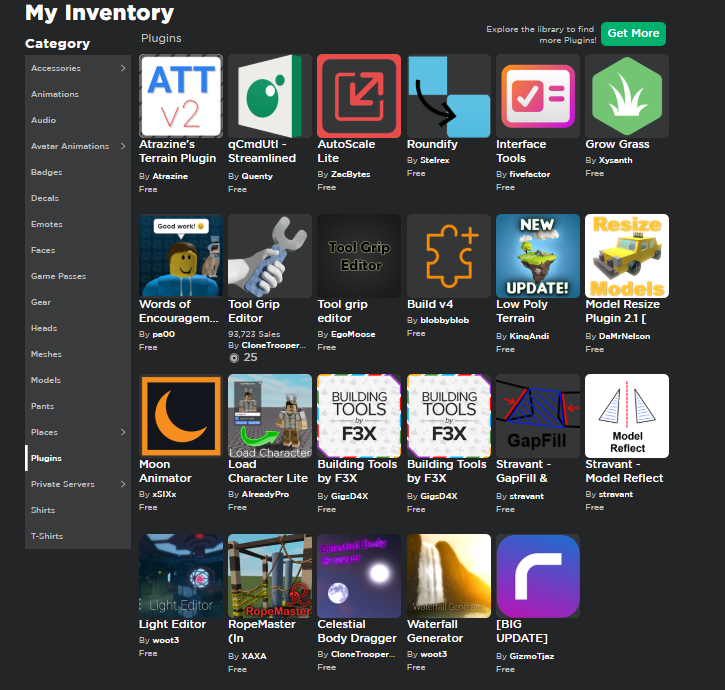Viewport: 725px width, 690px height.
Task: Select the Pants category
Action: (x=78, y=406)
